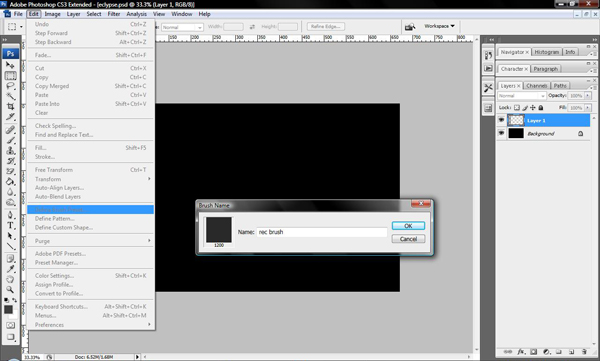Select the Healing Brush tool
The image size is (600, 361).
[x=10, y=130]
